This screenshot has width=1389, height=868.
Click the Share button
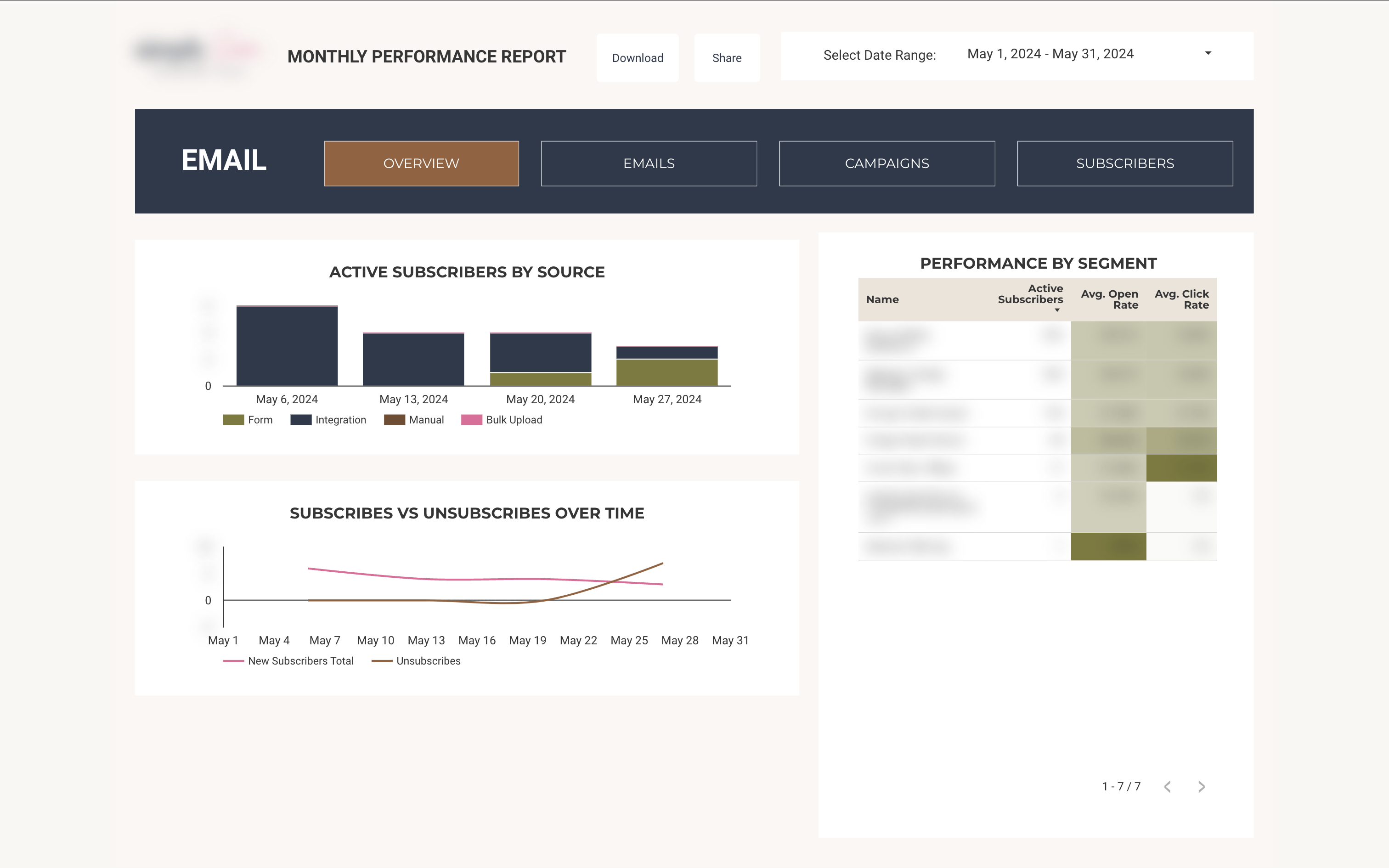[x=727, y=57]
